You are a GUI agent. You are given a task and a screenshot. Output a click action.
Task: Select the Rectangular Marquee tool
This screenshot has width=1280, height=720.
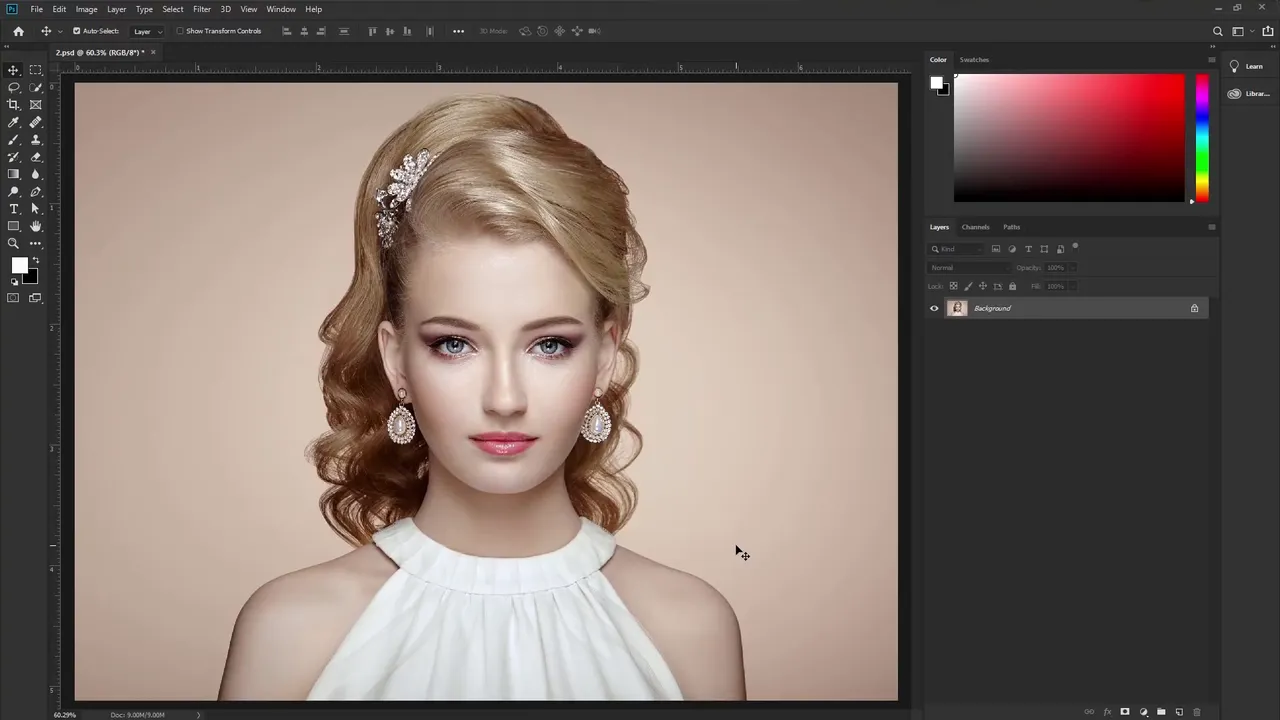(36, 70)
